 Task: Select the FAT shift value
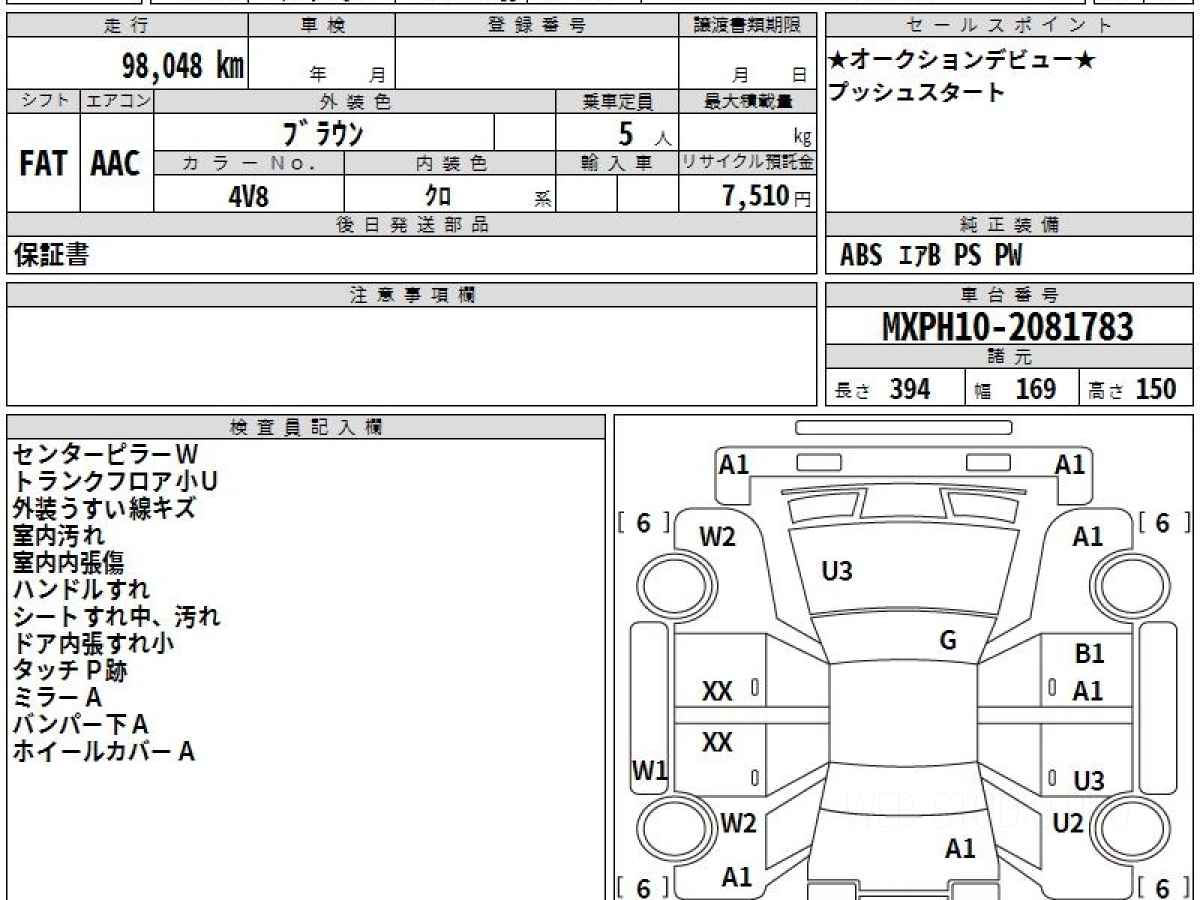coord(43,164)
